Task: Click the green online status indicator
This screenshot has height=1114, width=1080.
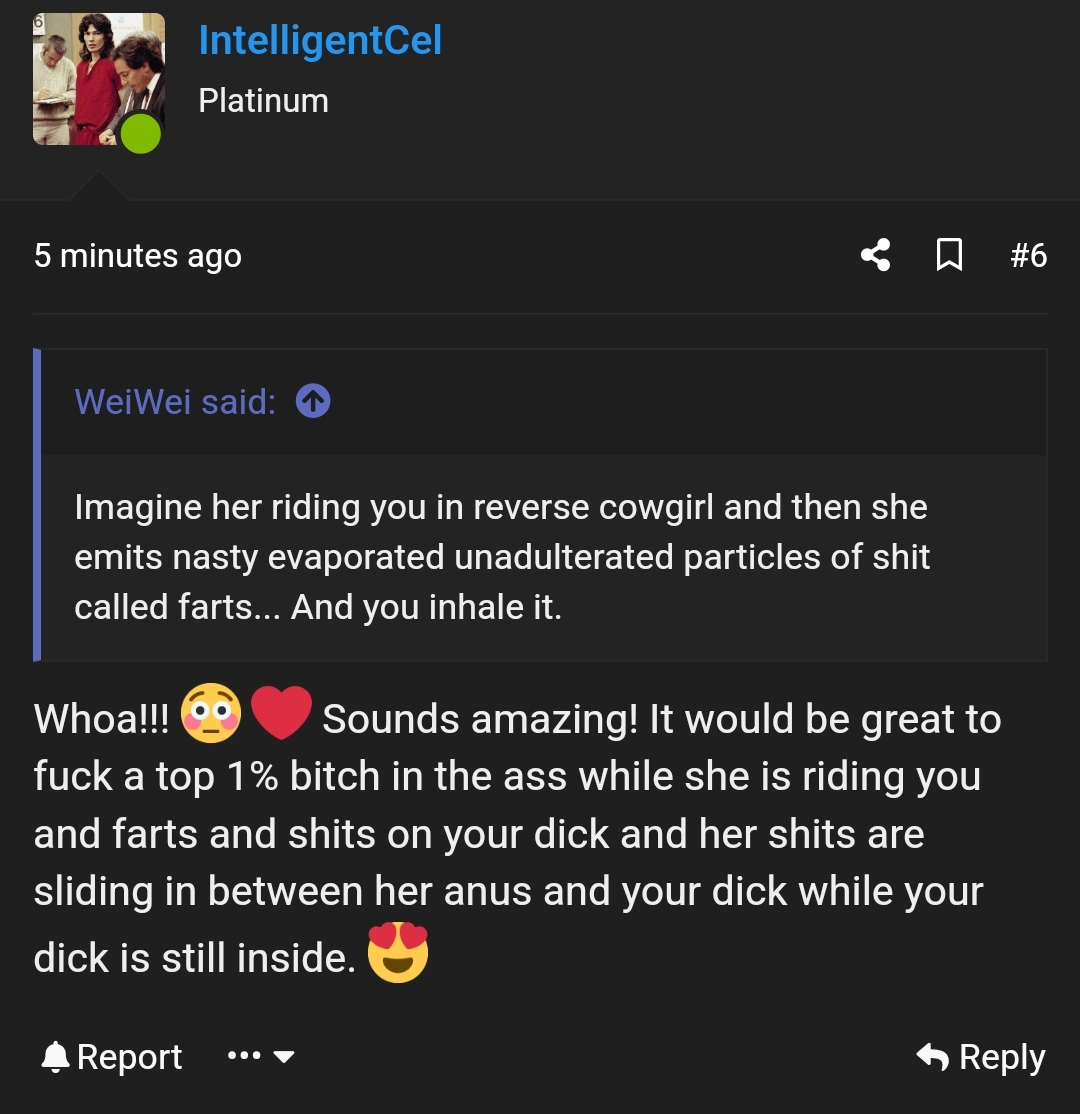Action: (140, 133)
